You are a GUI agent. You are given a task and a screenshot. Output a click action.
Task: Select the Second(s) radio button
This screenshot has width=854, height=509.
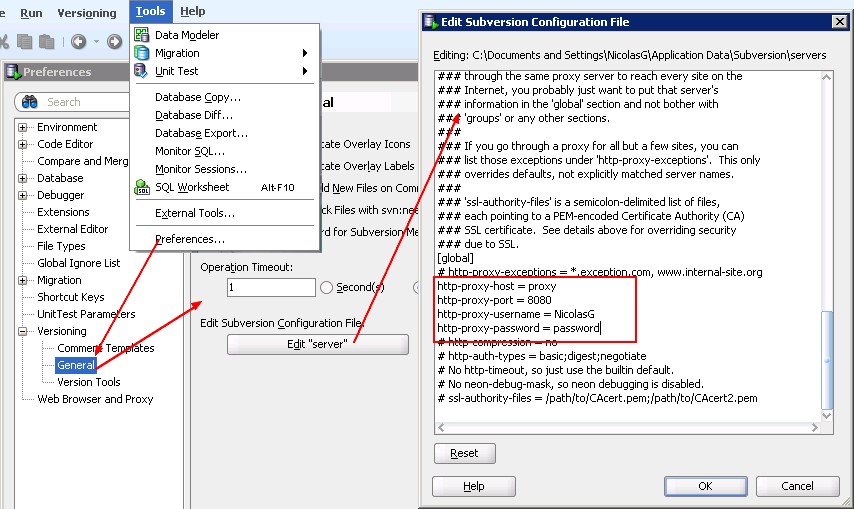click(326, 287)
